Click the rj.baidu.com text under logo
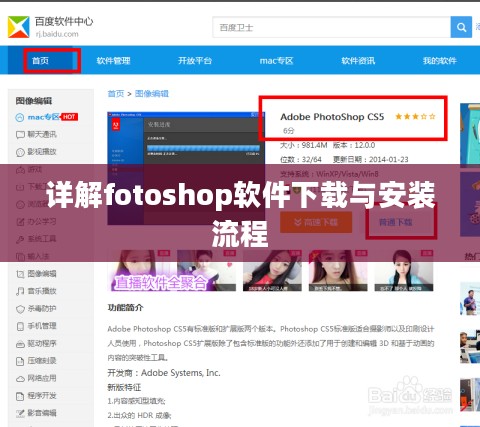The image size is (480, 427). pos(57,34)
